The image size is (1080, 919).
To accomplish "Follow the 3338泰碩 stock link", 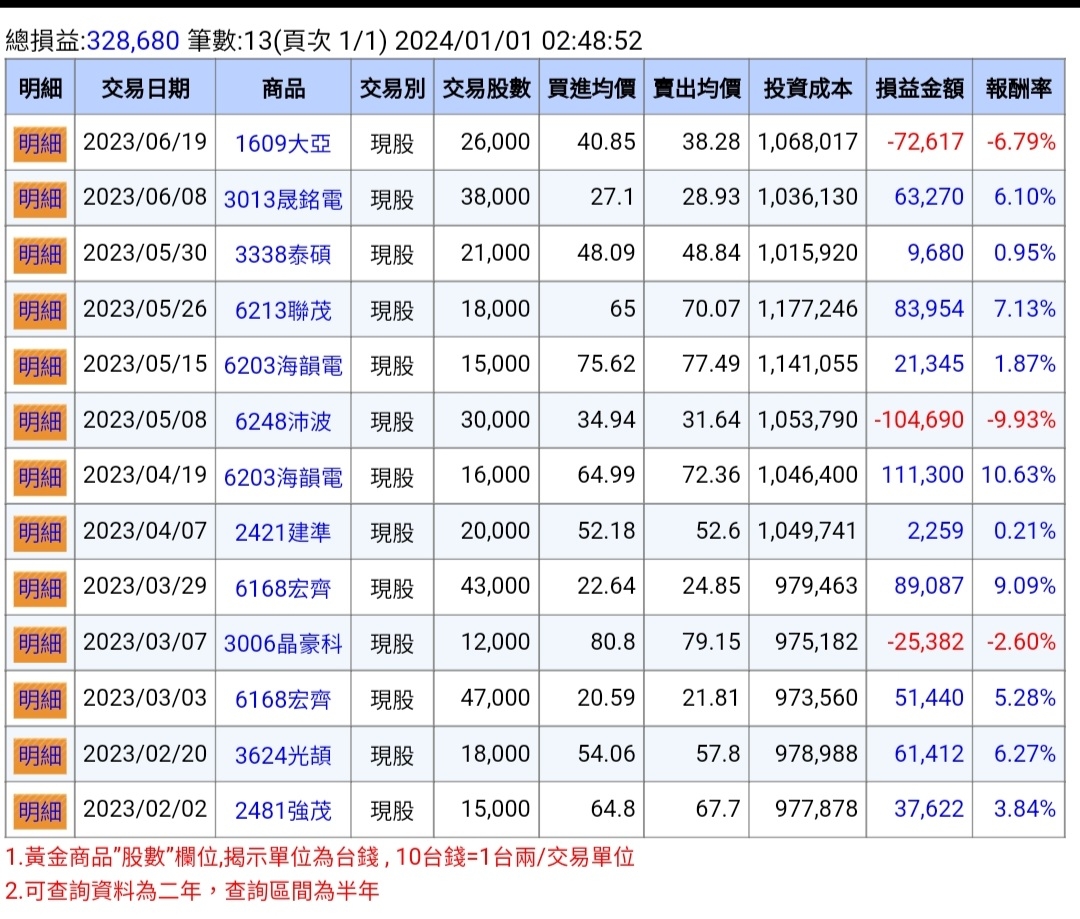I will [x=283, y=254].
